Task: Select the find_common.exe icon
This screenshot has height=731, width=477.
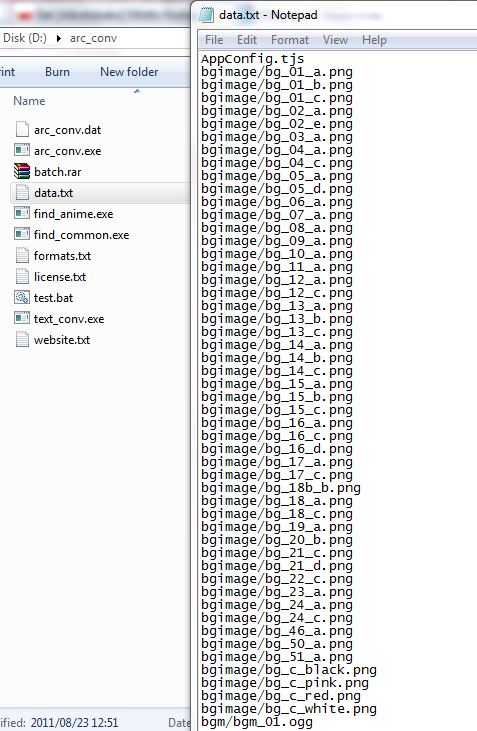Action: (22, 234)
